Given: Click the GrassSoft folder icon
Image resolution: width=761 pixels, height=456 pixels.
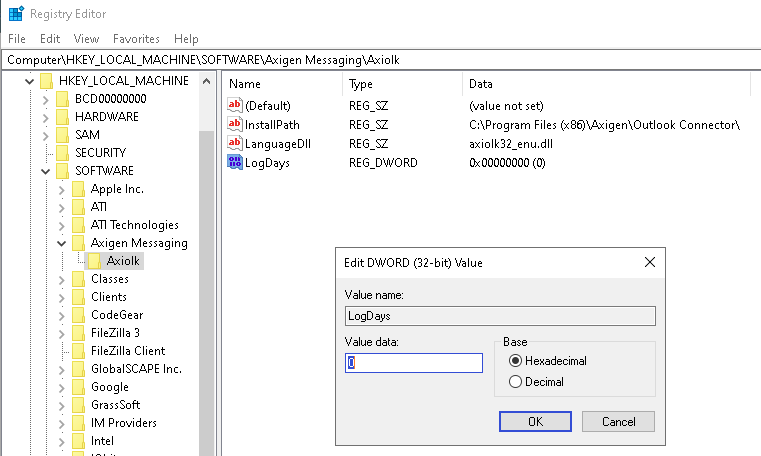Looking at the screenshot, I should [79, 405].
